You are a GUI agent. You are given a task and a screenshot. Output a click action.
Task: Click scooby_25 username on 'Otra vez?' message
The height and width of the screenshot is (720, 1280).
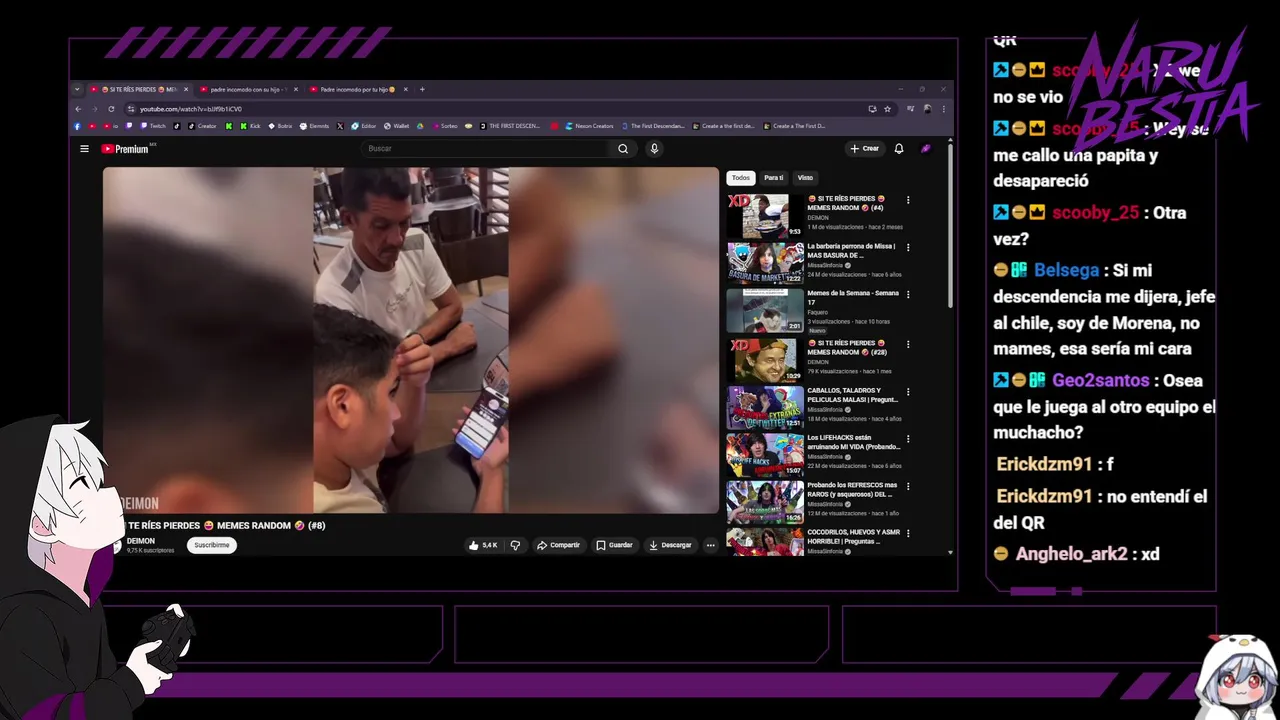tap(1096, 213)
